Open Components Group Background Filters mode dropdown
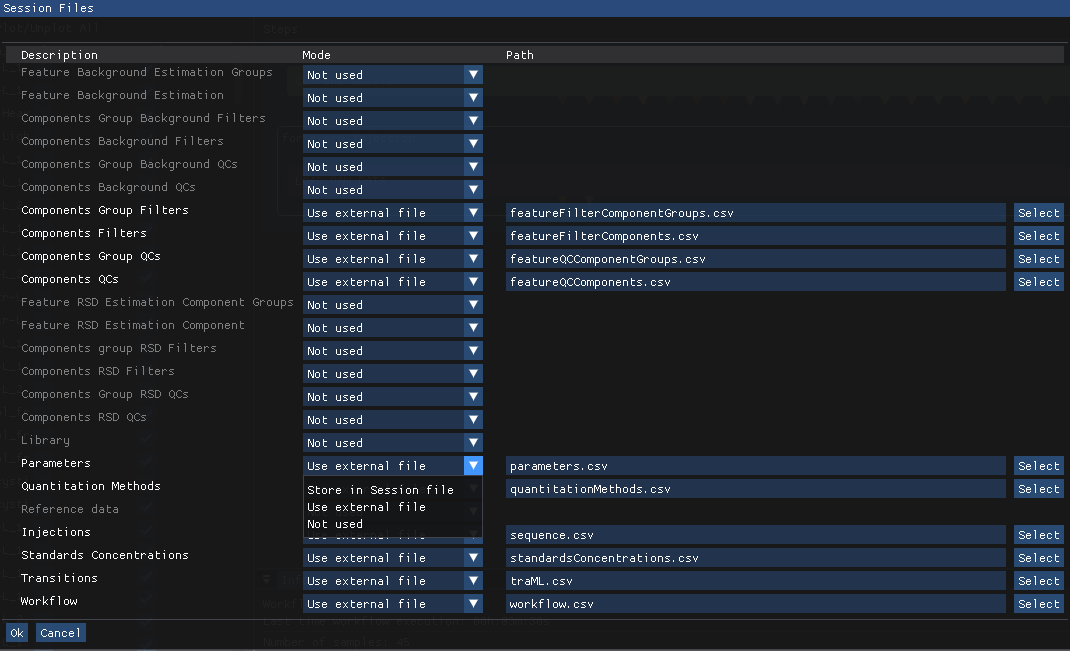1070x651 pixels. pos(392,121)
